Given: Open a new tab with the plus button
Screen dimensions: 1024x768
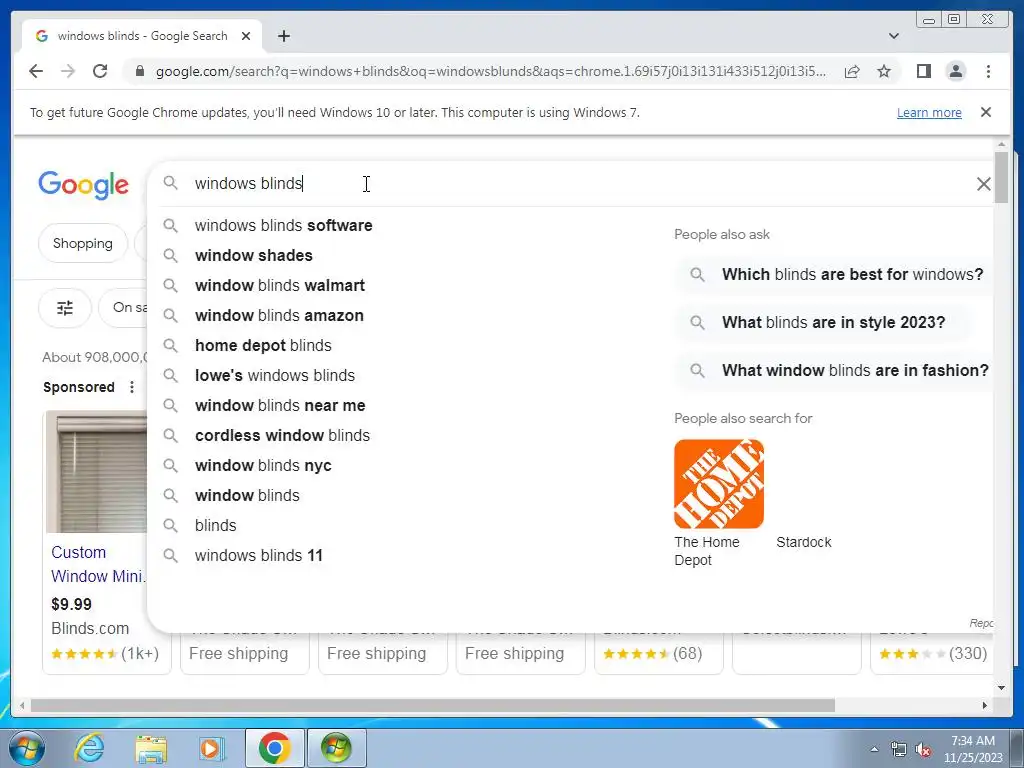Looking at the screenshot, I should coord(283,36).
